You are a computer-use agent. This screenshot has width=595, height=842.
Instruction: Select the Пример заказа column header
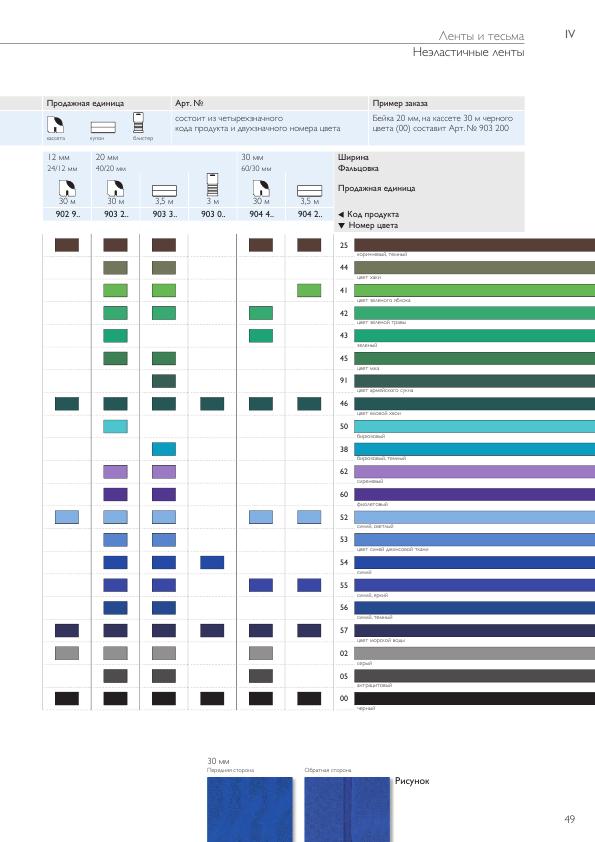pos(400,103)
